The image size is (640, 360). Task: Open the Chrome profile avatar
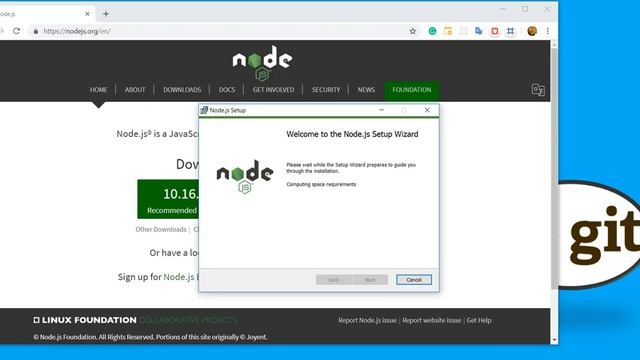pyautogui.click(x=532, y=31)
